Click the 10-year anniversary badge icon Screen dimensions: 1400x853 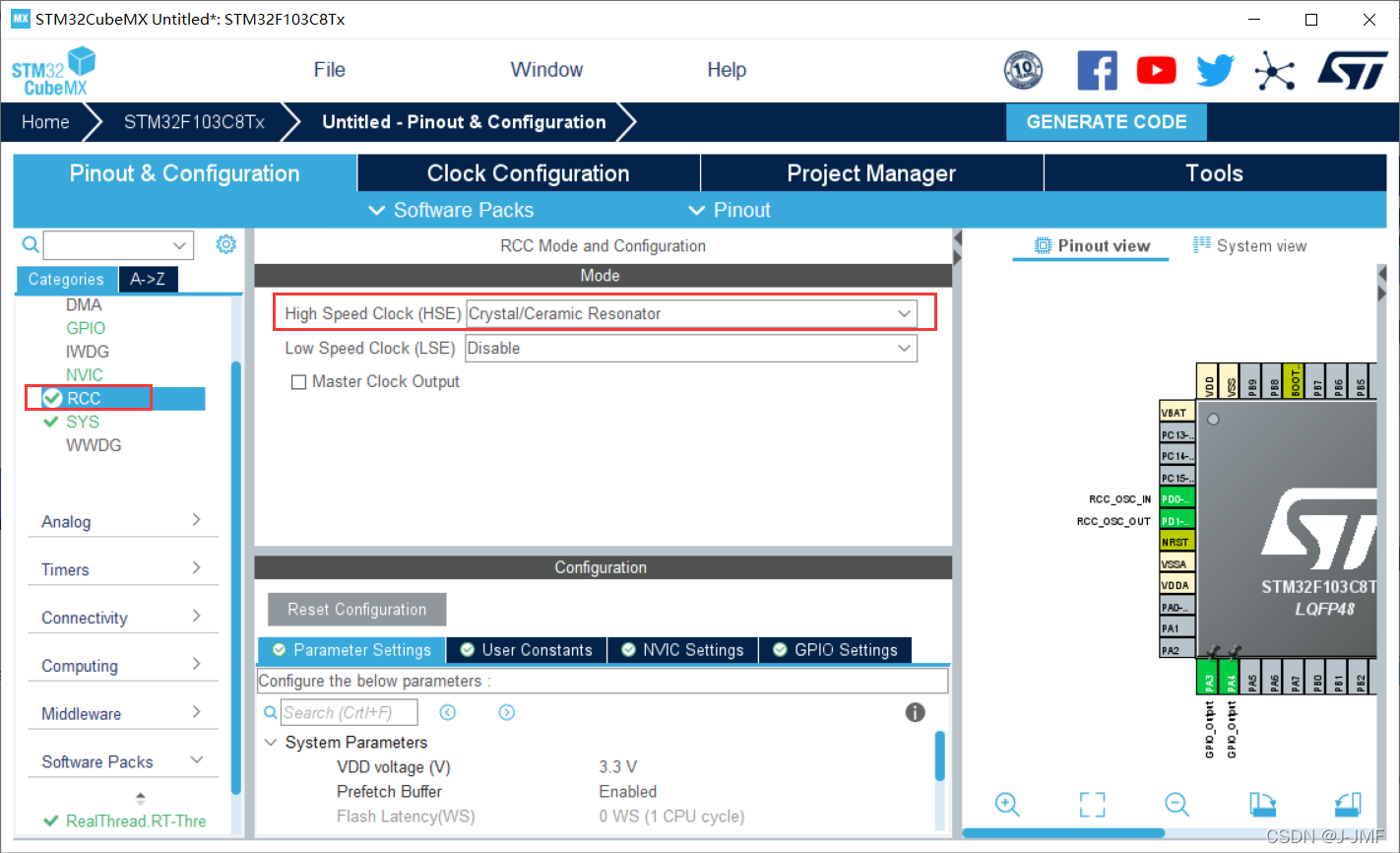tap(1023, 70)
